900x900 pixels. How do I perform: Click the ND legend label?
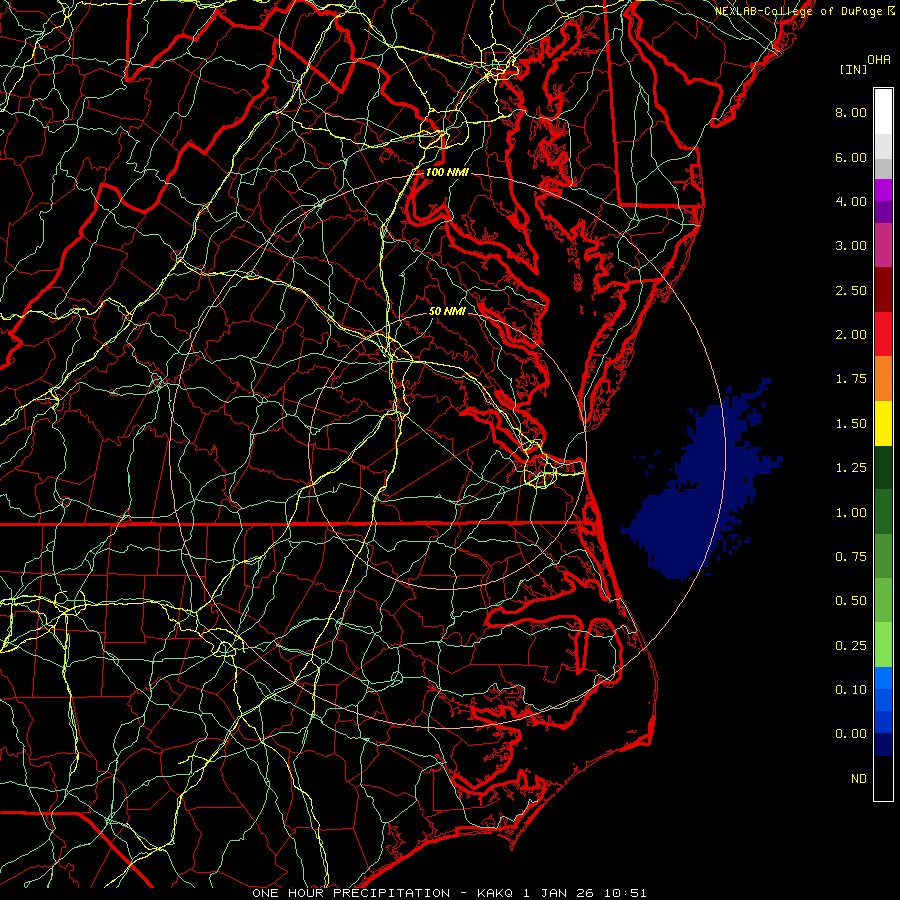click(859, 779)
